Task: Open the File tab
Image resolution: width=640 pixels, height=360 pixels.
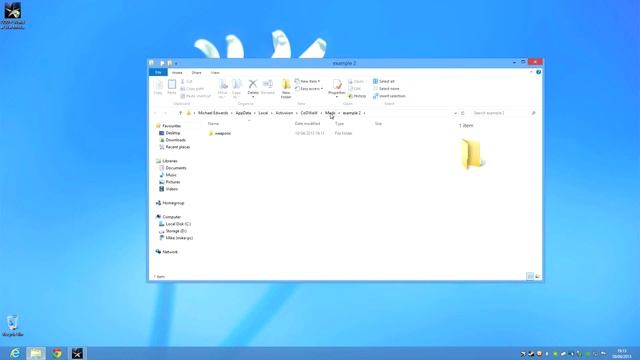Action: click(x=158, y=72)
